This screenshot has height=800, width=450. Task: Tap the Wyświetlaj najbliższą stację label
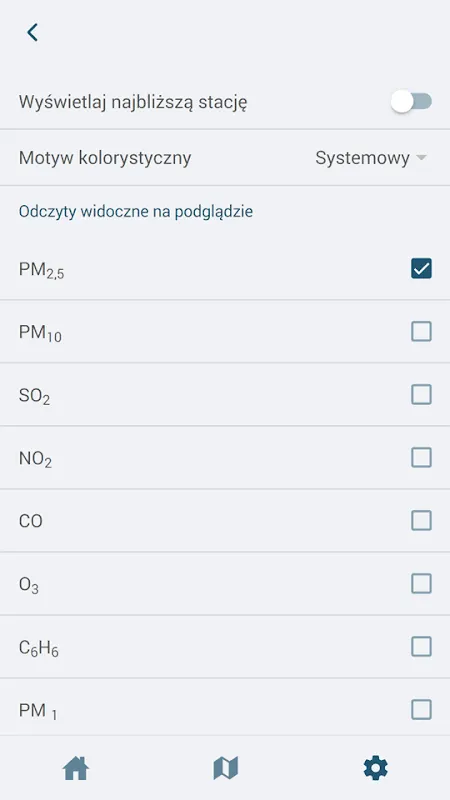click(133, 102)
